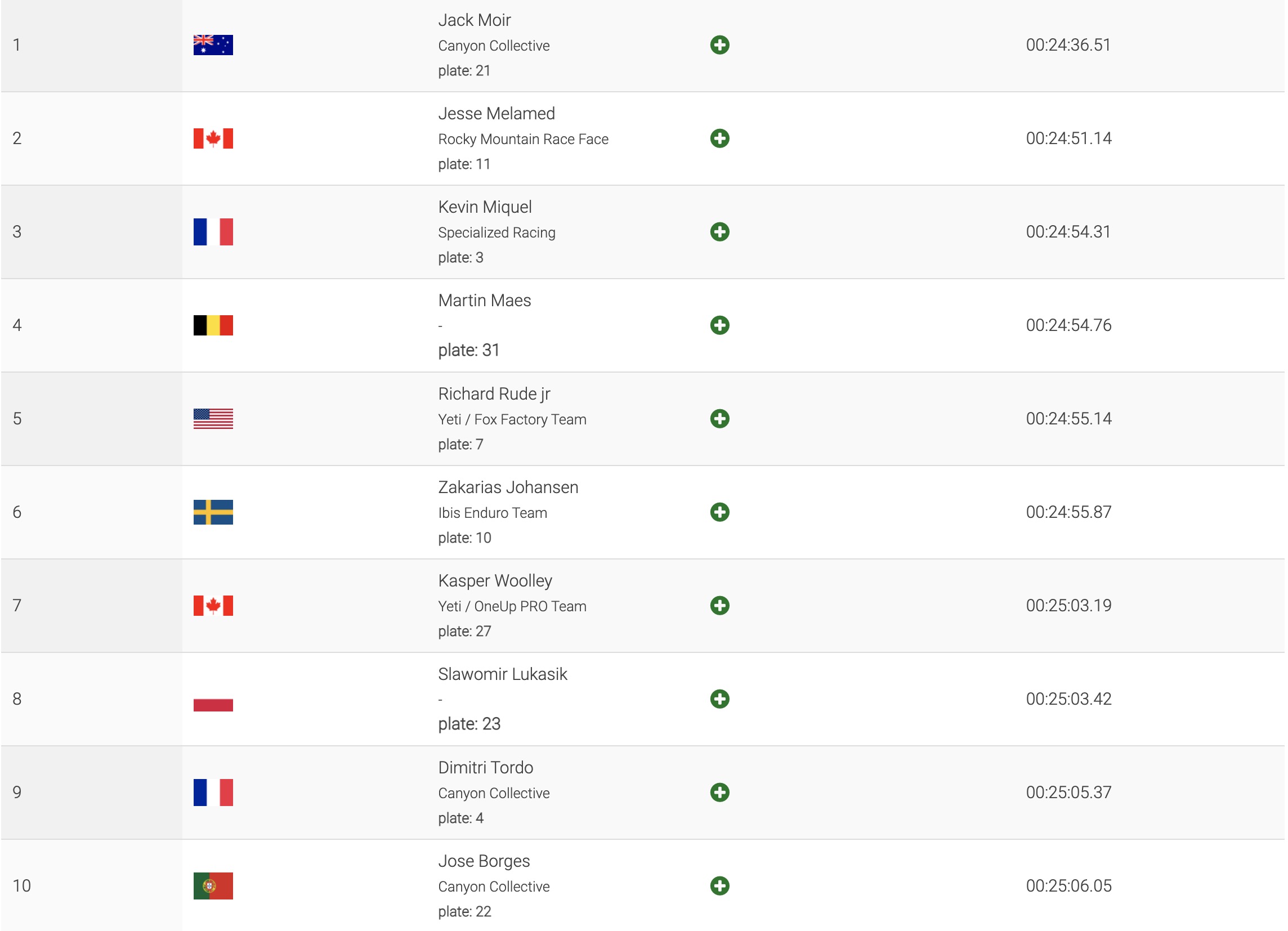The height and width of the screenshot is (931, 1288).
Task: Show details for Slawomir Lukasik
Action: [719, 699]
